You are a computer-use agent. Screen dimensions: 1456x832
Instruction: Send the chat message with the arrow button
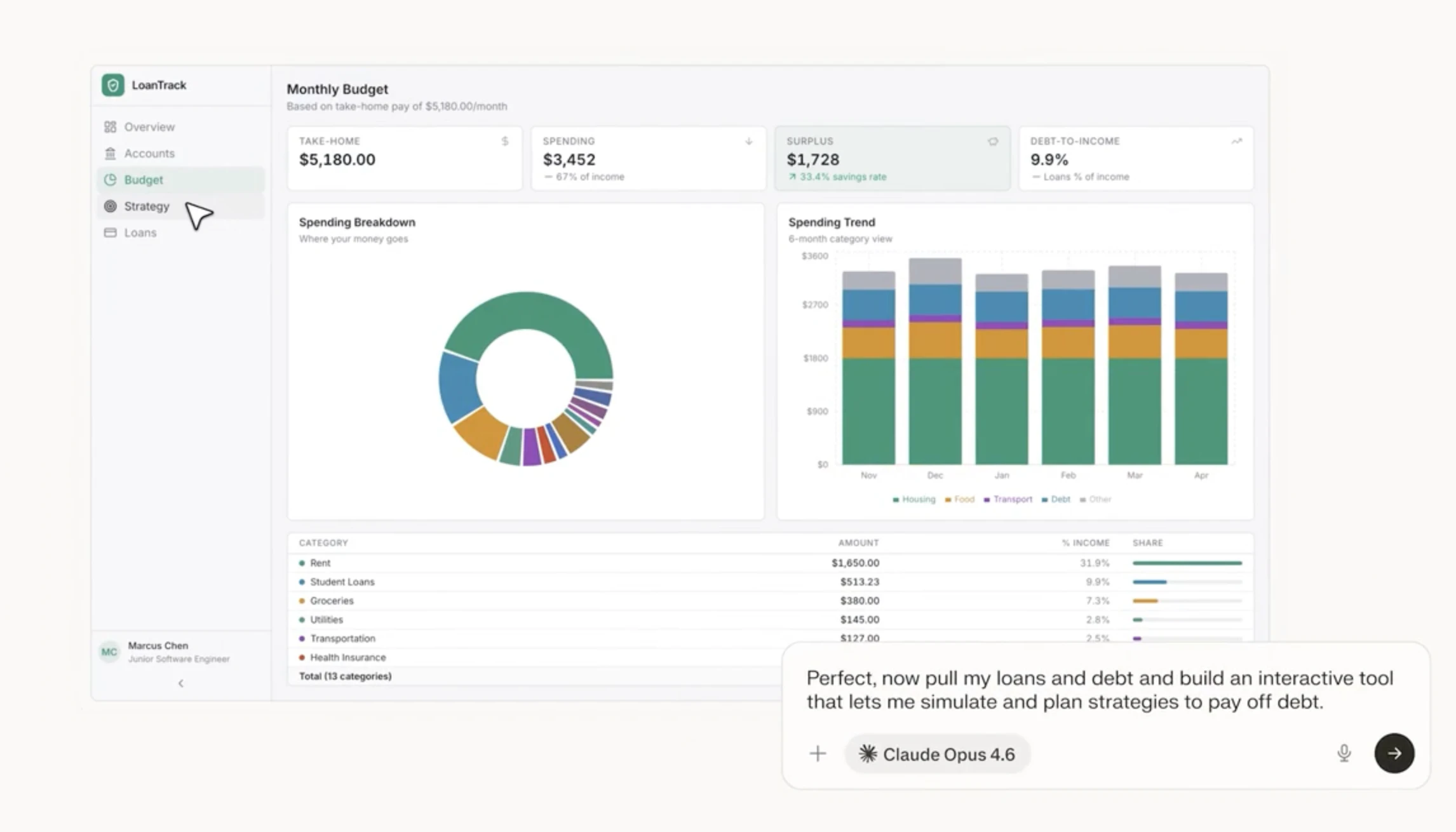tap(1394, 754)
